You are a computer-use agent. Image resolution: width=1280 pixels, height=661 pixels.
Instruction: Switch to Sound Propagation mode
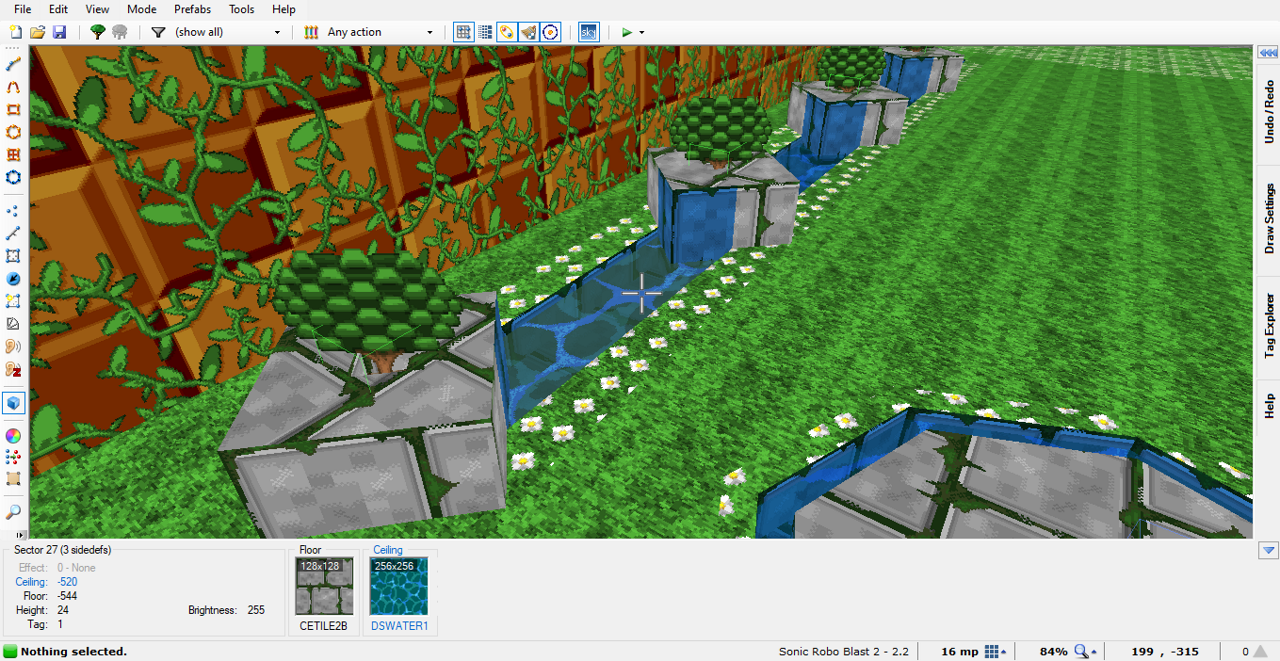point(13,347)
